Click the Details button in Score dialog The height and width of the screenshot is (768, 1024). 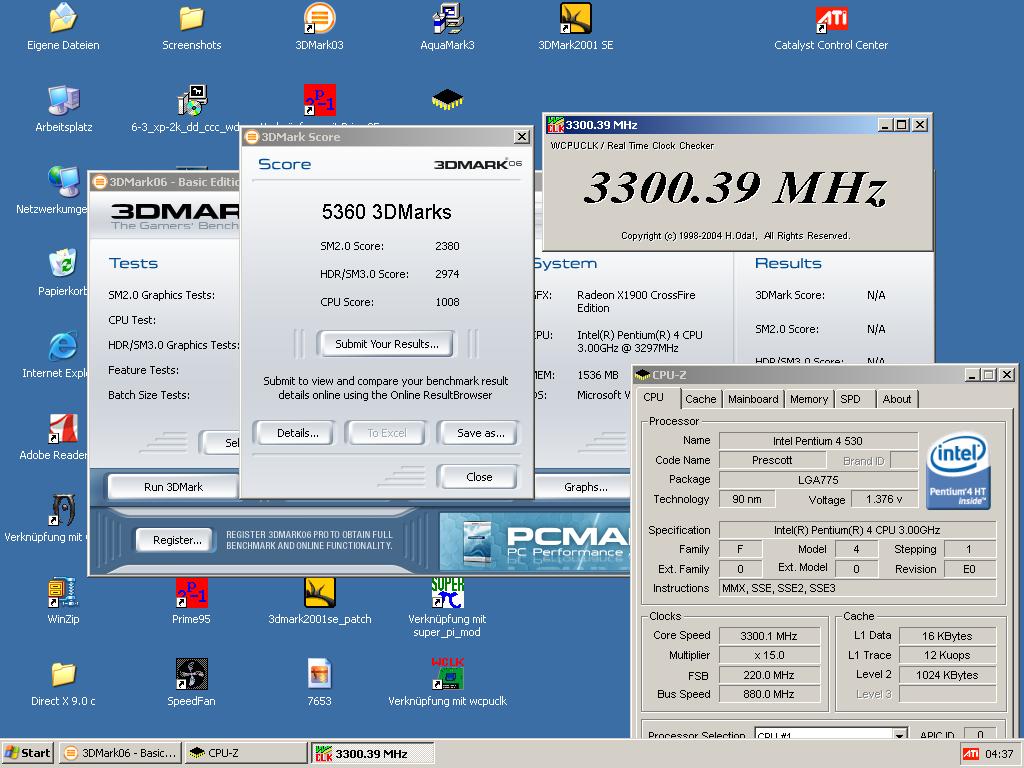click(x=297, y=433)
